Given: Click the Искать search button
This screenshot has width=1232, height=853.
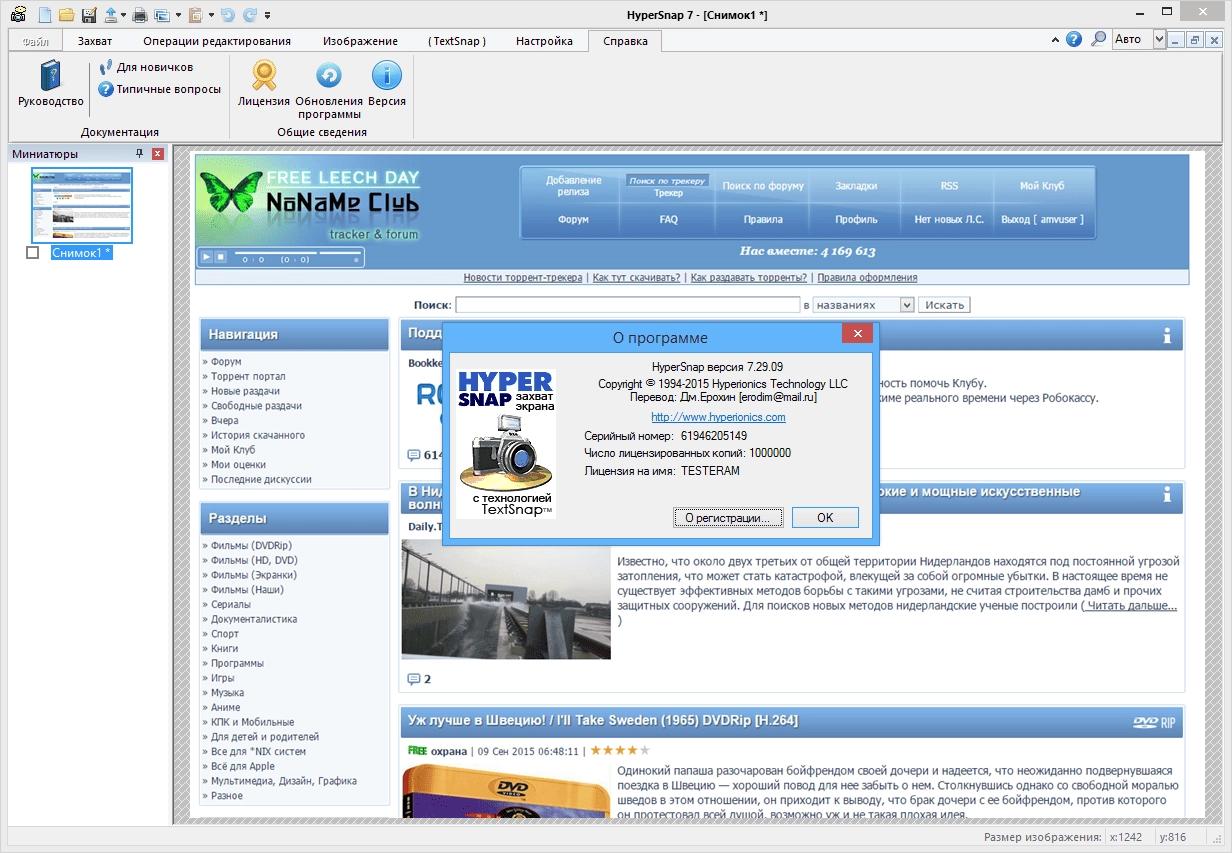Looking at the screenshot, I should tap(944, 305).
